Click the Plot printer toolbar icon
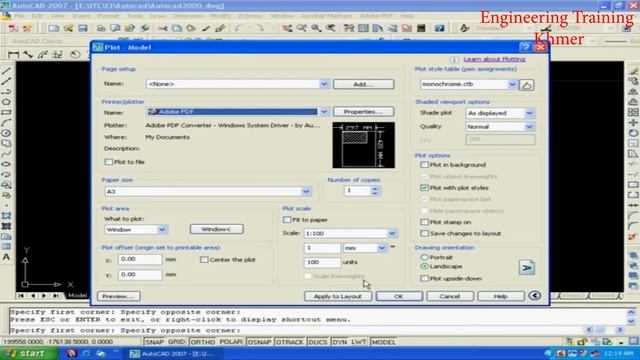Screen dimensions: 640x360 coord(100,28)
